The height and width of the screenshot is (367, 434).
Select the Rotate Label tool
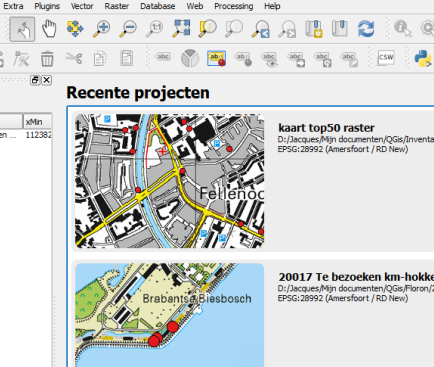tap(322, 59)
